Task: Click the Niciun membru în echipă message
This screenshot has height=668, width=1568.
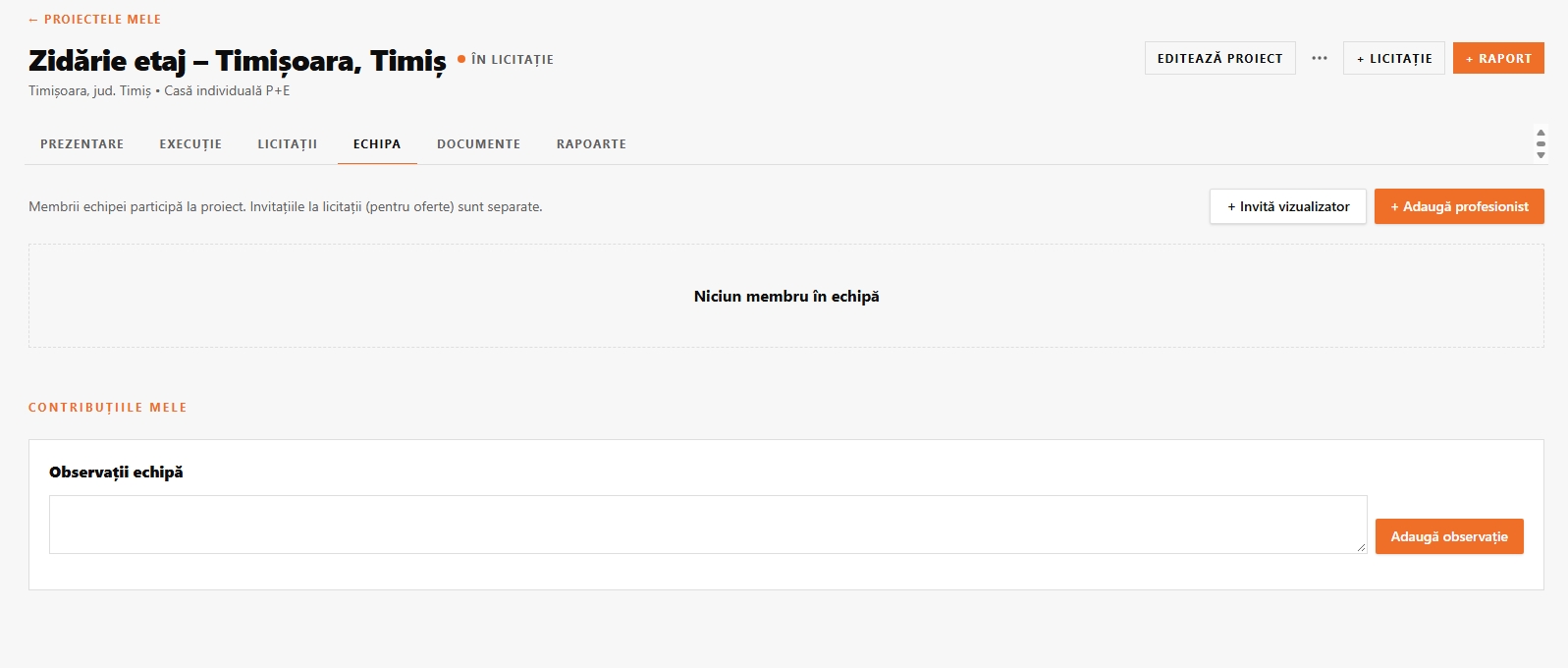Action: [786, 297]
